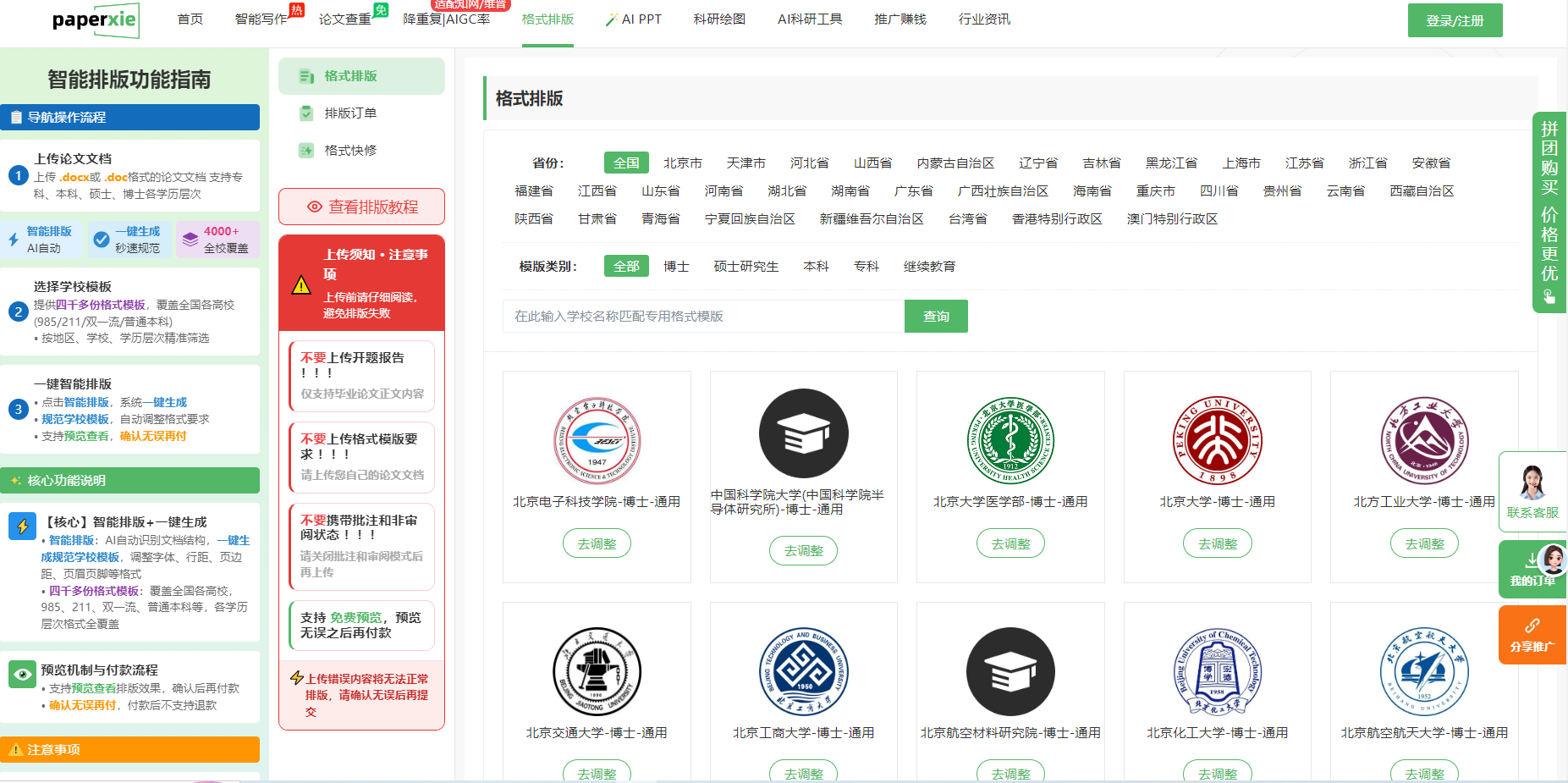Screen dimensions: 1568x783
Task: Select 专科 template category
Action: [867, 266]
